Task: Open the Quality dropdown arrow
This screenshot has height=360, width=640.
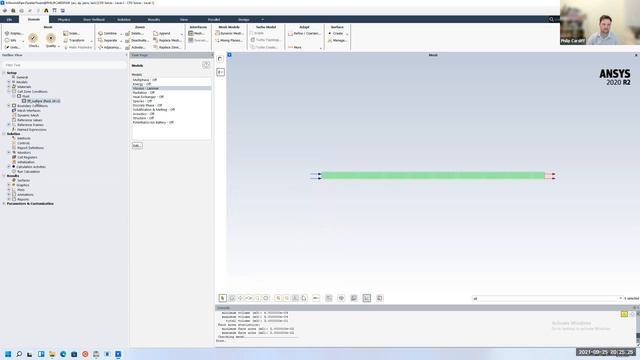Action: tap(59, 46)
